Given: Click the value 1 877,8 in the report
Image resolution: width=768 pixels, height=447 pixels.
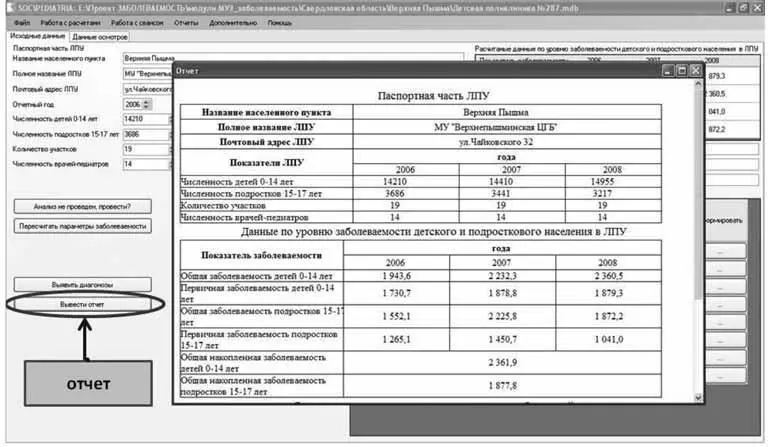Looking at the screenshot, I should tap(503, 386).
